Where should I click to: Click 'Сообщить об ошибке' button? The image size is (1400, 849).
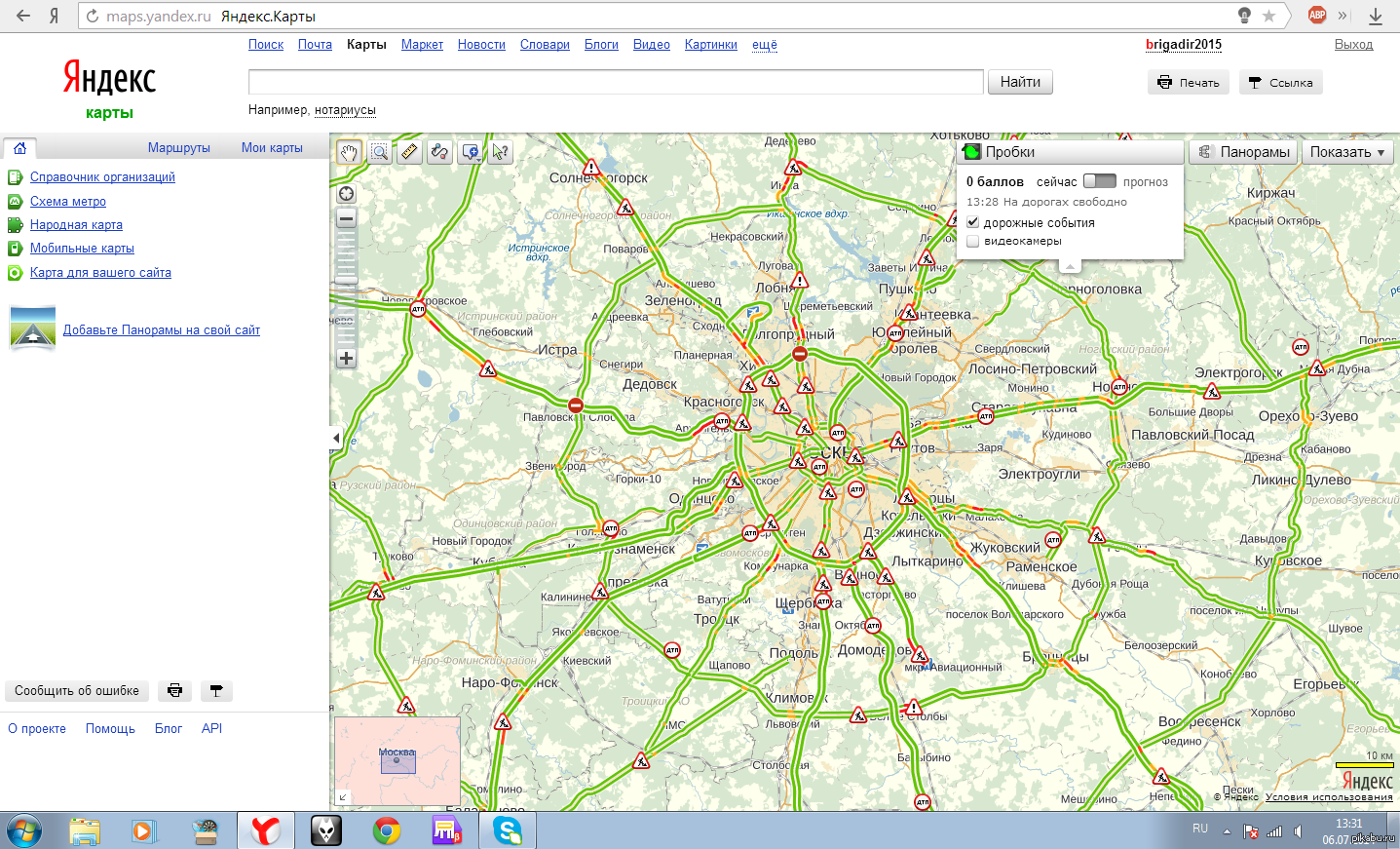tap(77, 691)
